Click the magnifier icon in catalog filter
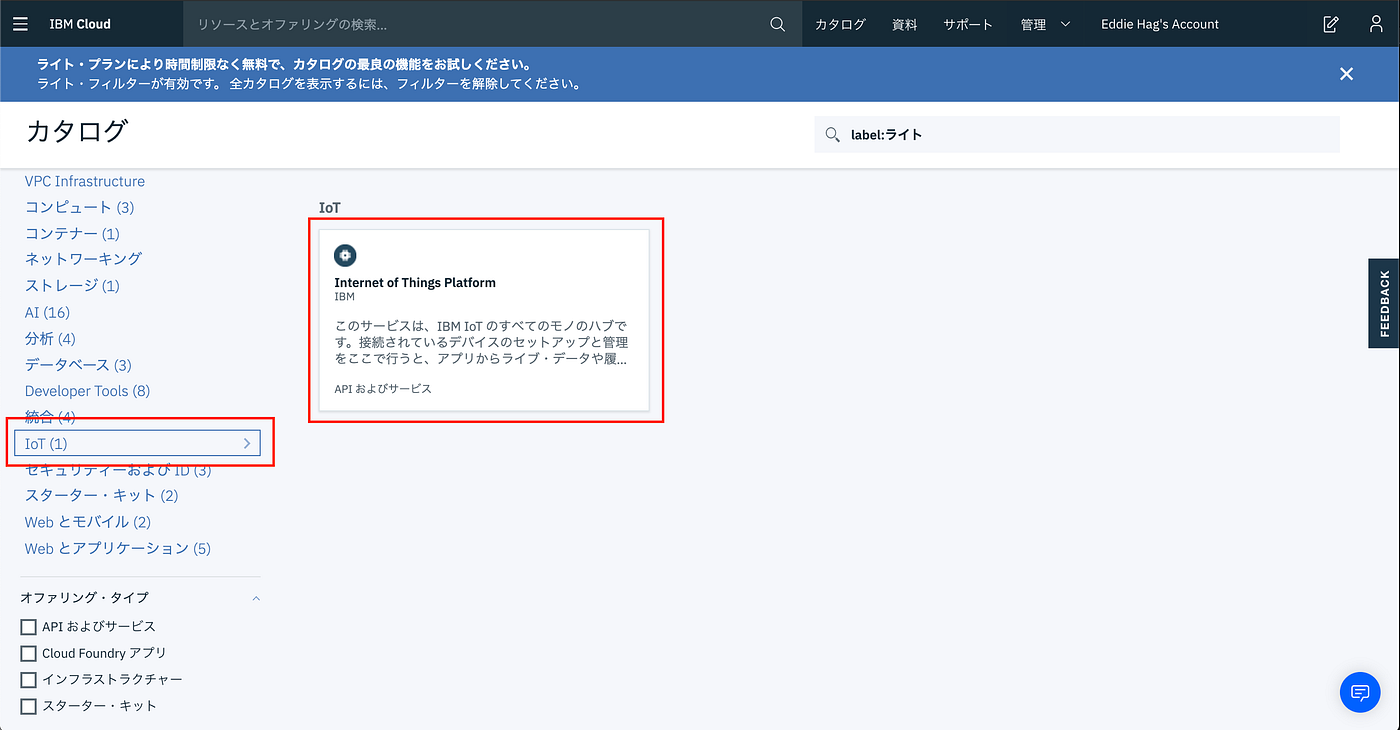The height and width of the screenshot is (730, 1400). point(832,134)
